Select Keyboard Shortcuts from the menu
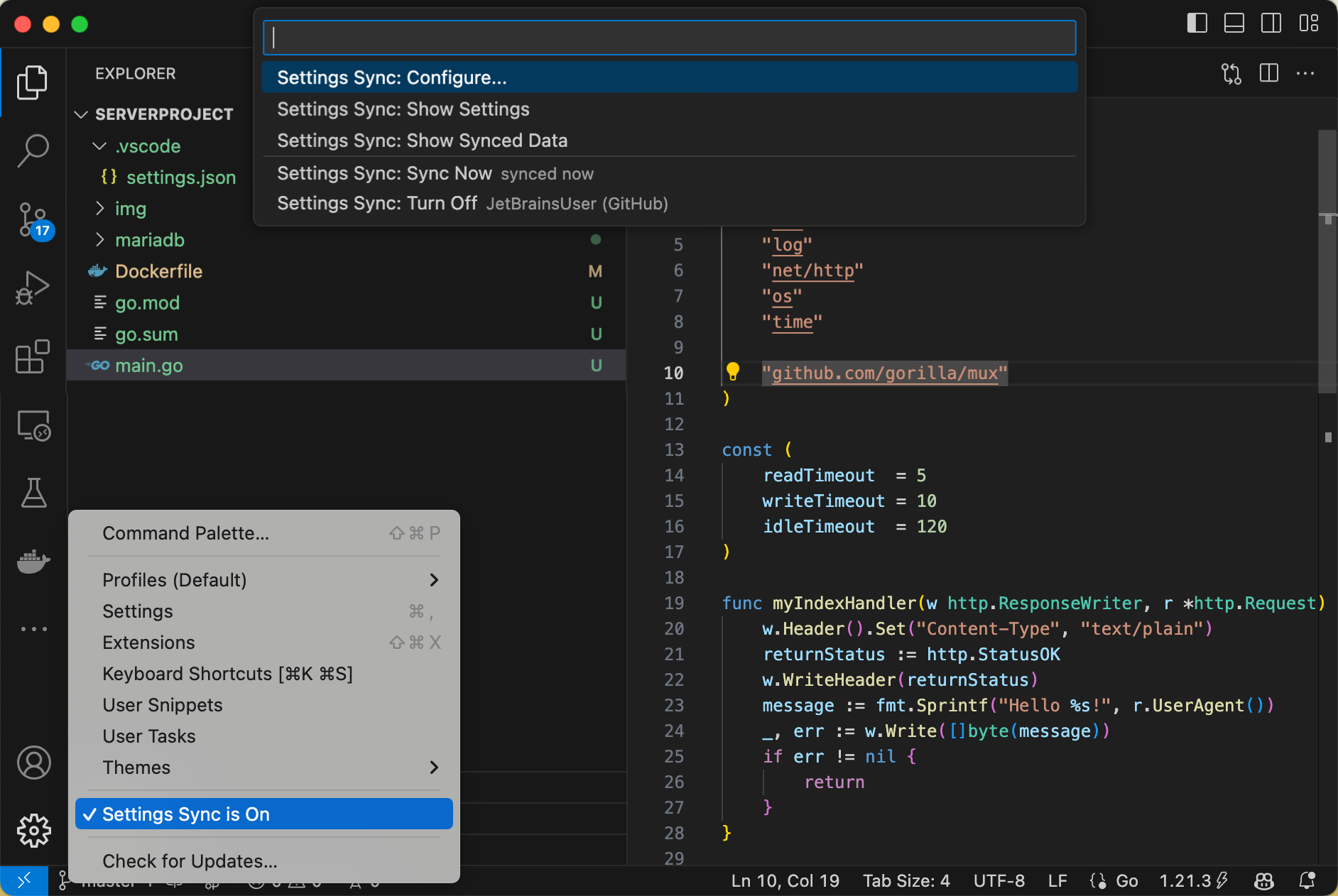Image resolution: width=1338 pixels, height=896 pixels. [227, 674]
